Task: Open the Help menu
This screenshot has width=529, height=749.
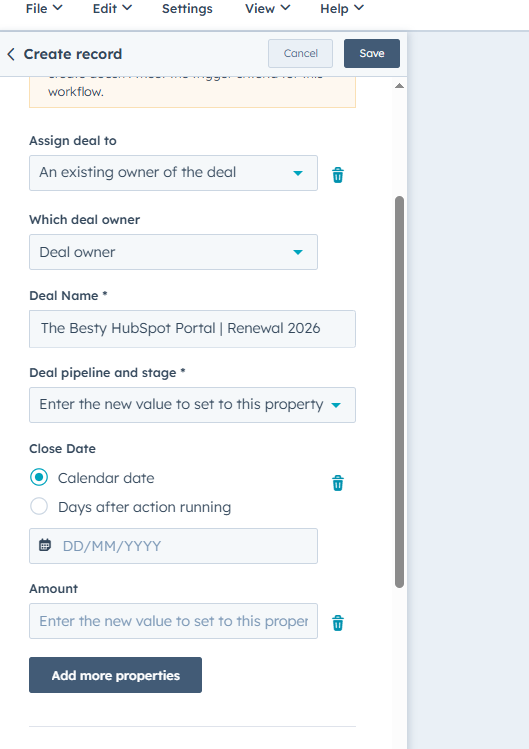Action: (342, 9)
